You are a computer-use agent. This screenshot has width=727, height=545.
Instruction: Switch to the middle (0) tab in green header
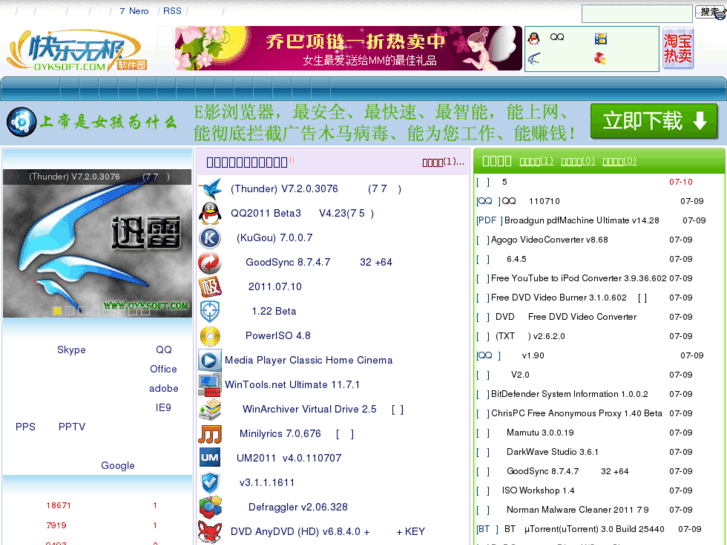(578, 161)
